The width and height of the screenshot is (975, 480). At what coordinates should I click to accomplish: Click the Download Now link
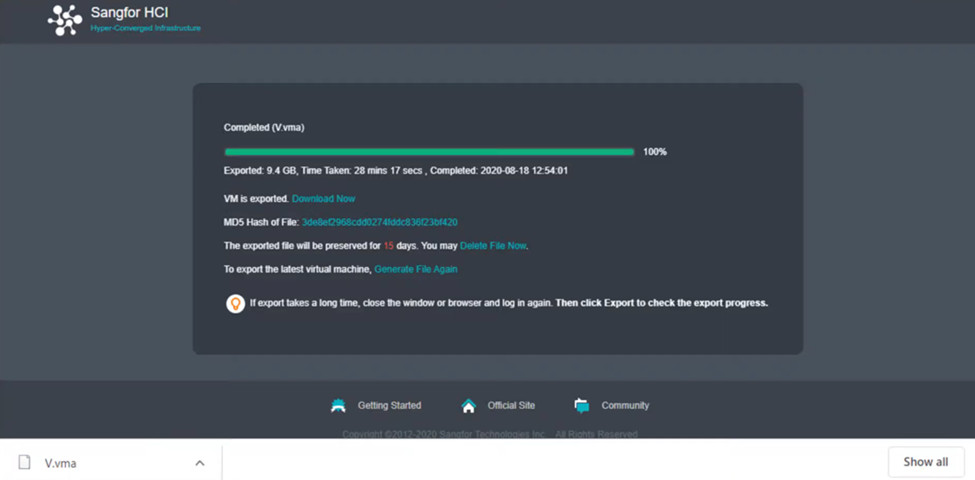[x=323, y=199]
